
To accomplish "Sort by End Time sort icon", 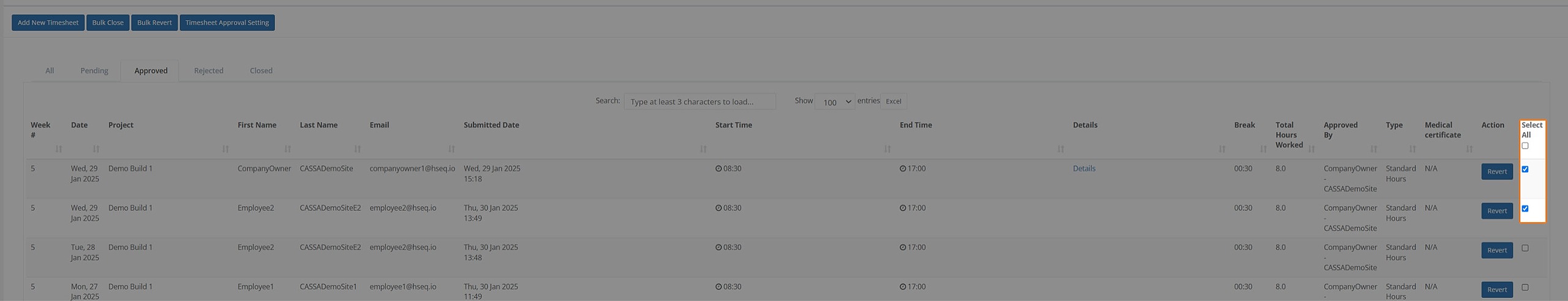I will pyautogui.click(x=1061, y=149).
